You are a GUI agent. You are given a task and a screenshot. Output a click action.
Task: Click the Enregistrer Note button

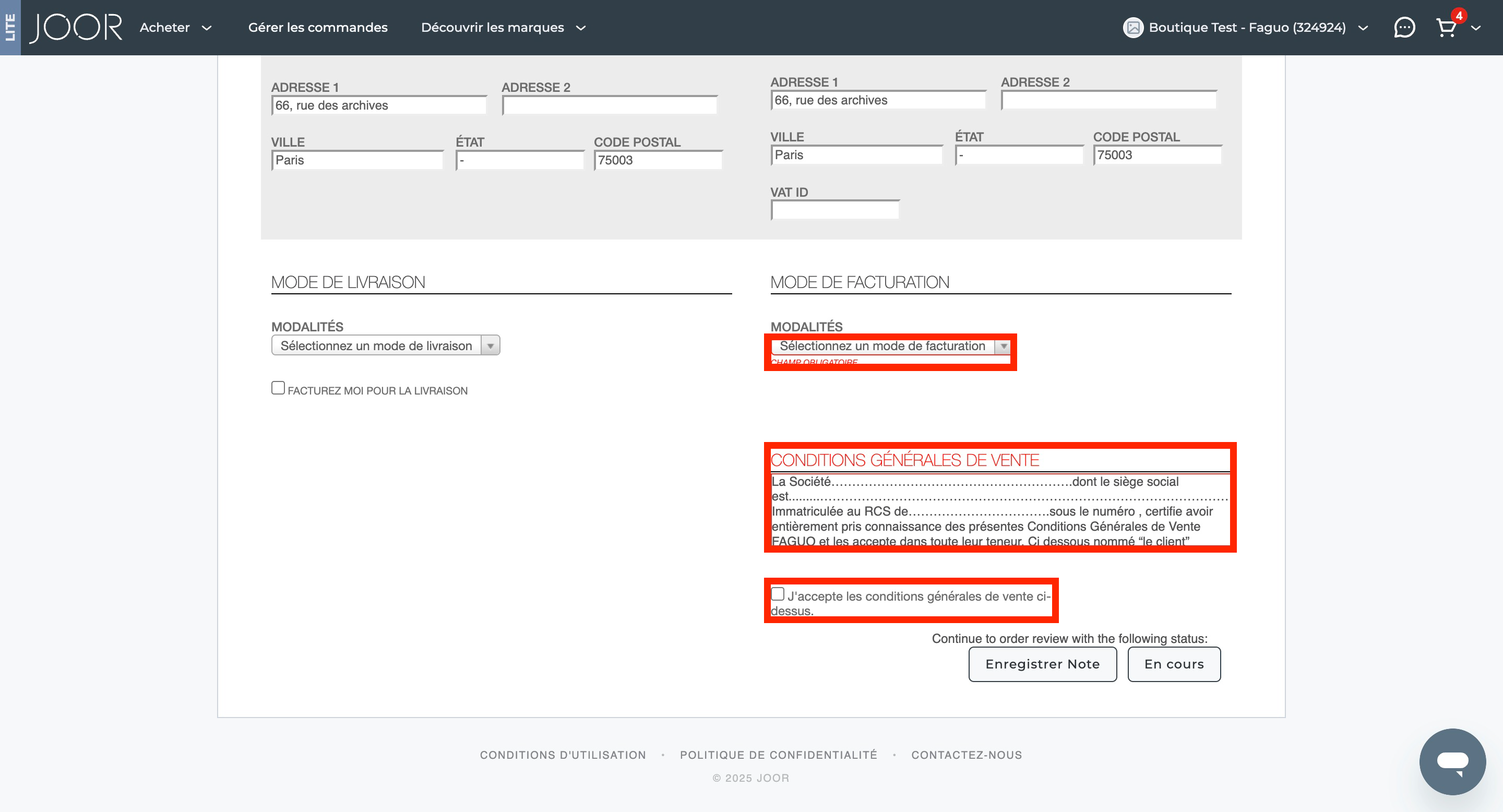(x=1042, y=664)
